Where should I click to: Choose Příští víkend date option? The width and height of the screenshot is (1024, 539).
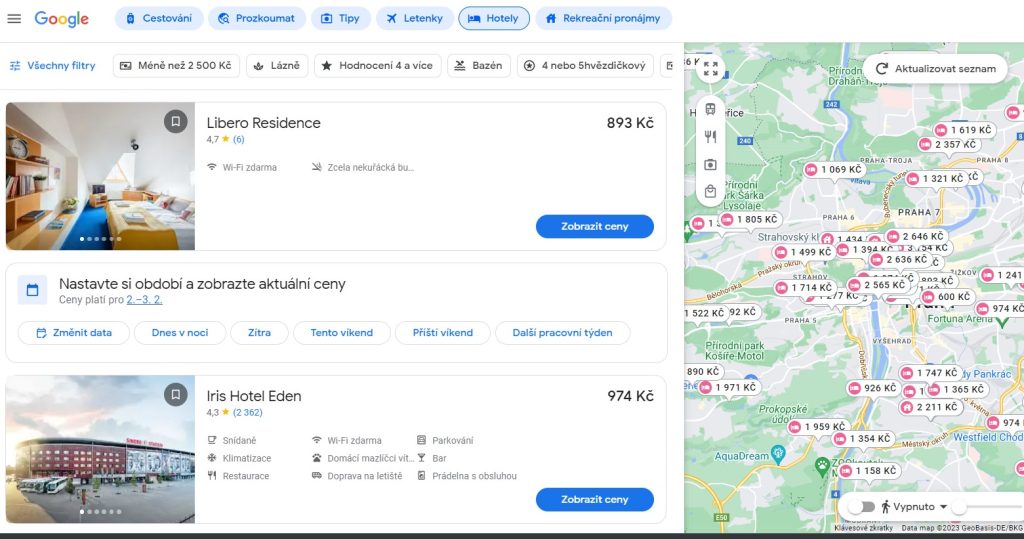click(443, 333)
